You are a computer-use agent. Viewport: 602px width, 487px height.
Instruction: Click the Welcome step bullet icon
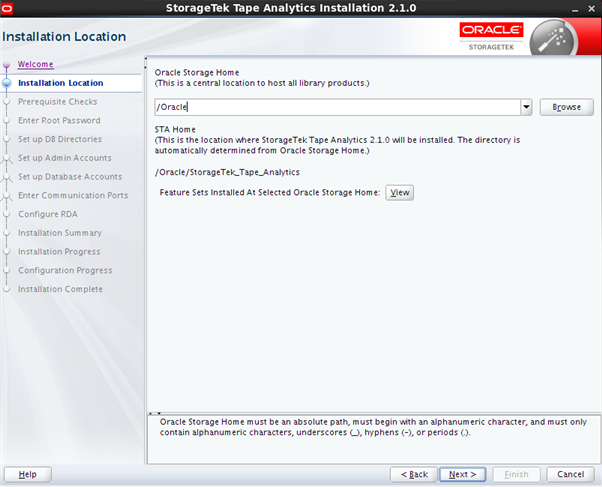pos(7,65)
